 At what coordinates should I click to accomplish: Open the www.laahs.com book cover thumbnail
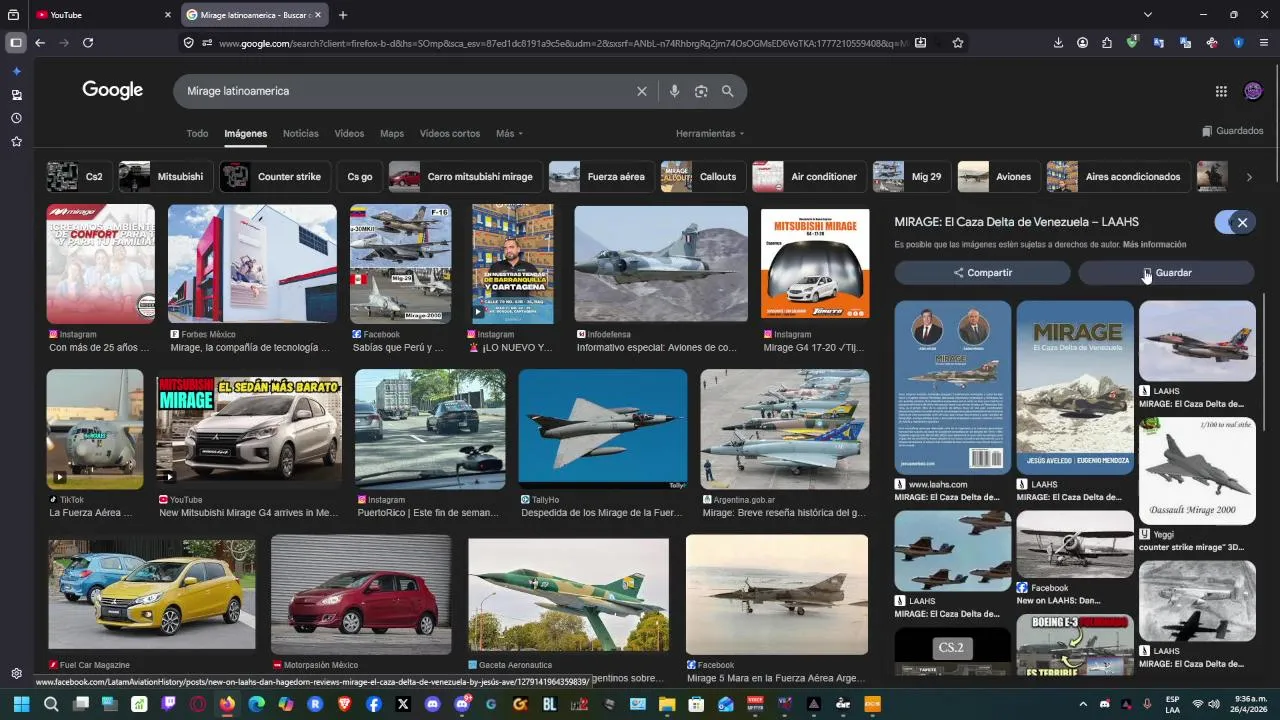pyautogui.click(x=953, y=387)
